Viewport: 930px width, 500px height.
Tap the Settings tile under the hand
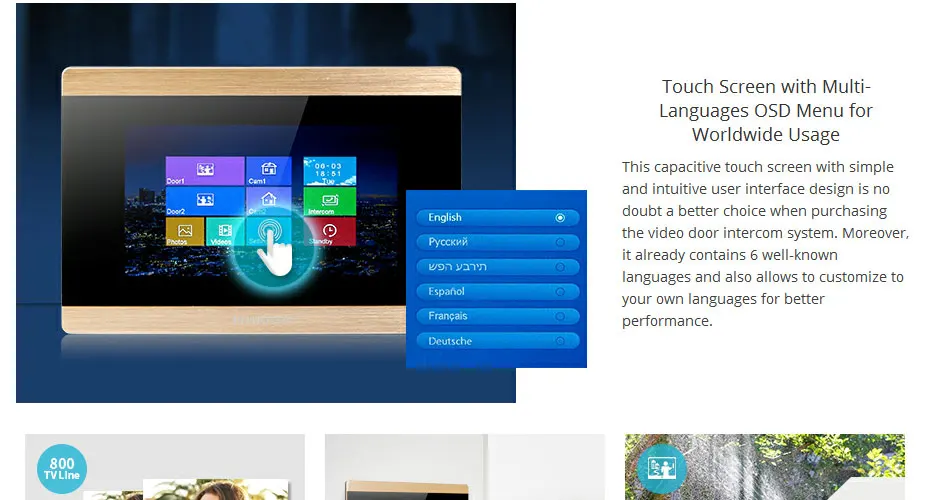[x=269, y=231]
